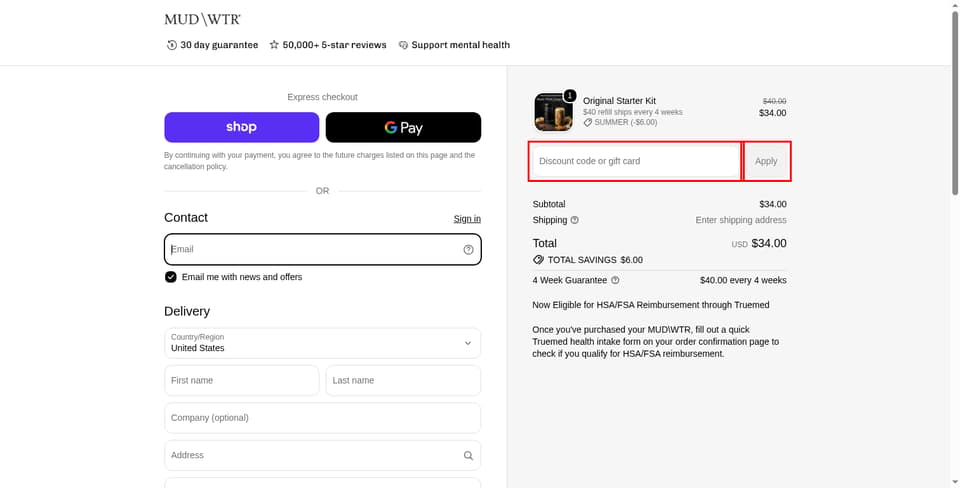Click the 30 day guarantee clock icon
This screenshot has height=488, width=960.
point(171,45)
